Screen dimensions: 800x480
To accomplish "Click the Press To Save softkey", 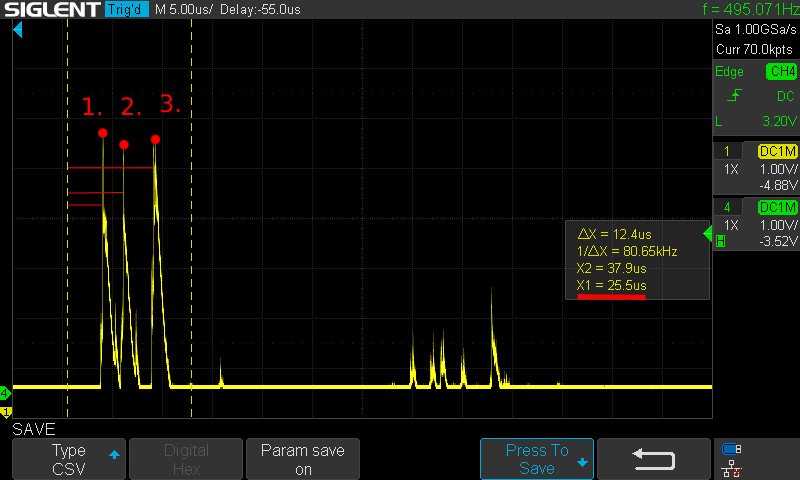I will [537, 459].
